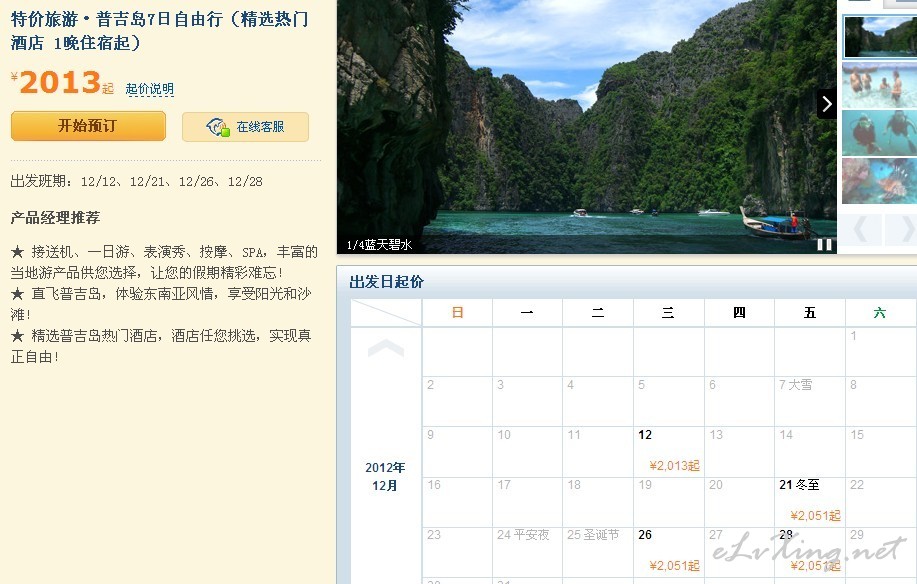Click calendar date 29
This screenshot has width=917, height=584.
coord(857,535)
